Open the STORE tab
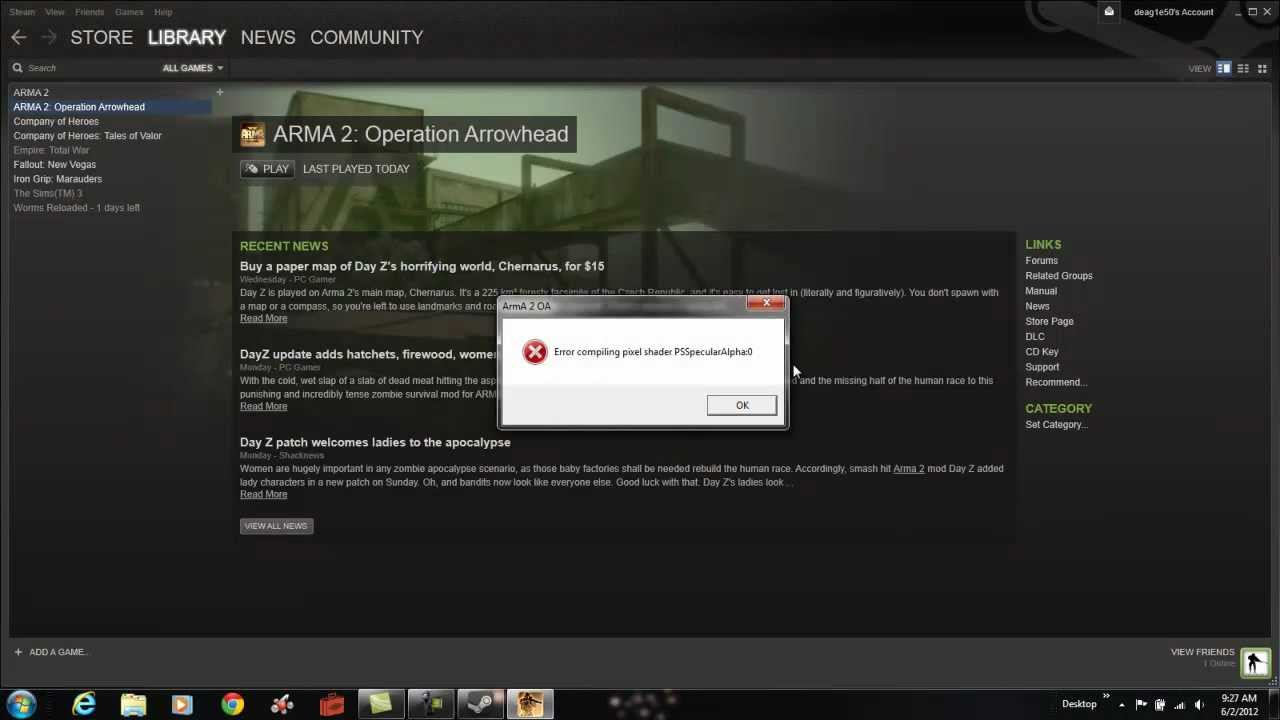 pyautogui.click(x=101, y=37)
